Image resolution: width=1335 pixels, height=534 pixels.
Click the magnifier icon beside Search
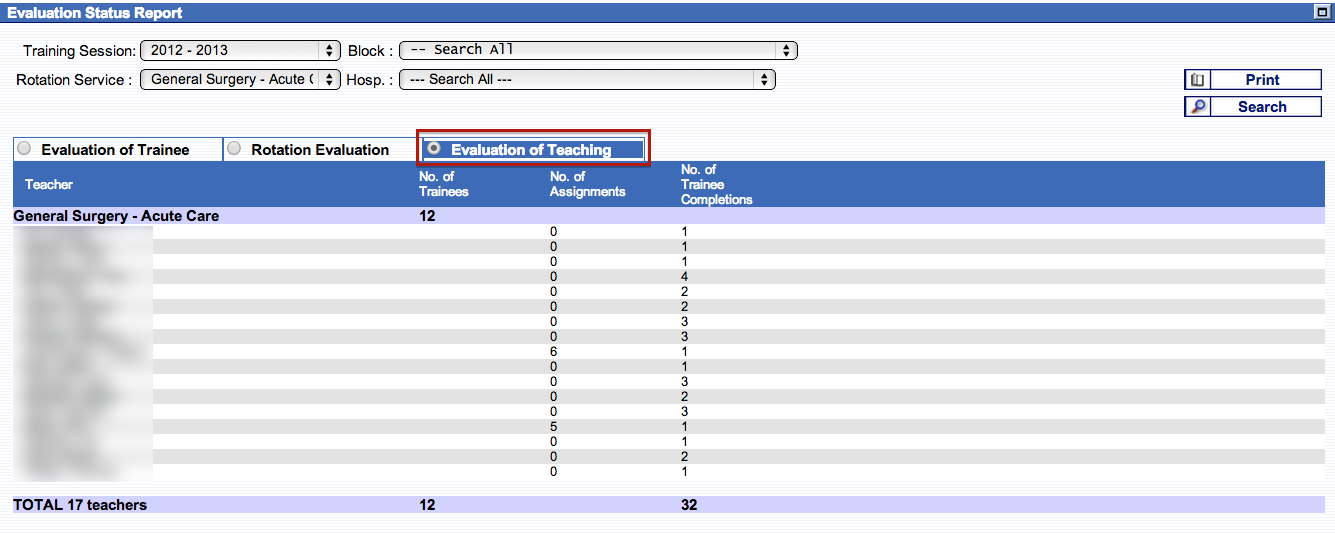1197,107
